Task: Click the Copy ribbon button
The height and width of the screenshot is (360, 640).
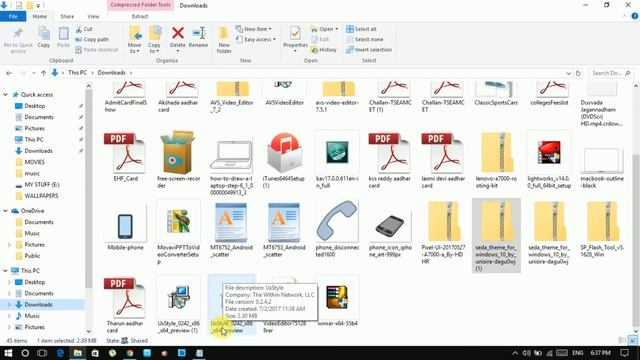Action: [x=44, y=37]
